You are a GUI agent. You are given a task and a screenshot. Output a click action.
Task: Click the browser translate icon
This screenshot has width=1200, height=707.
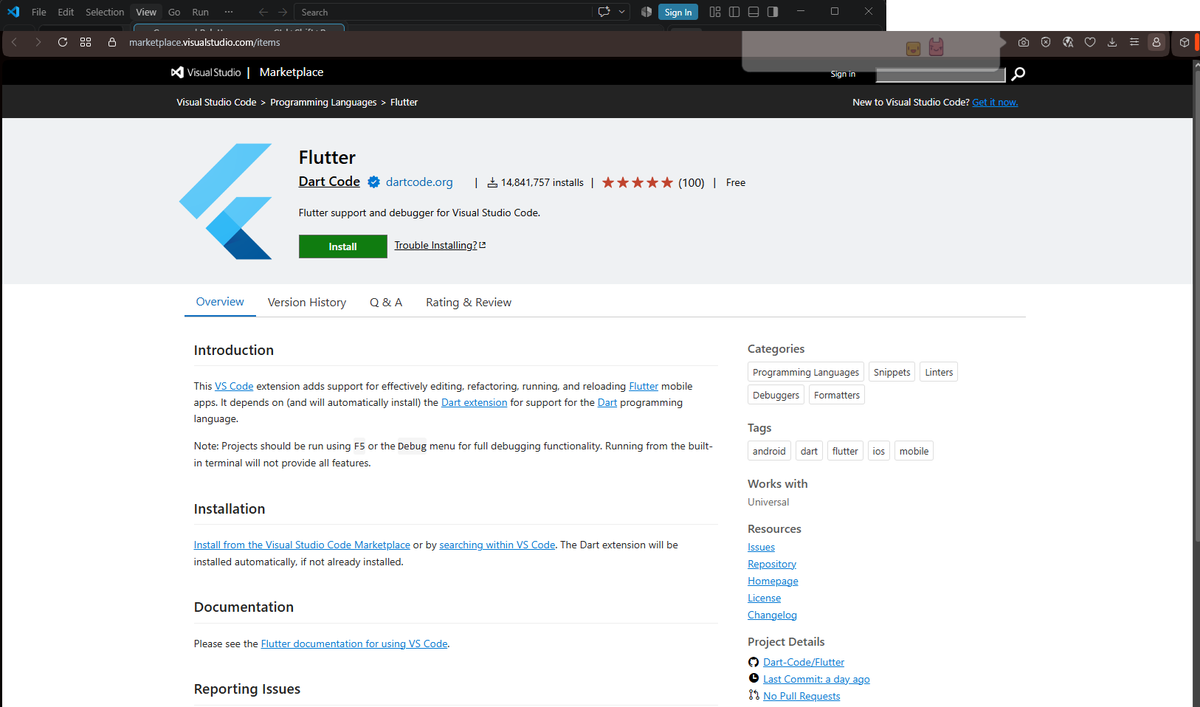(1068, 43)
